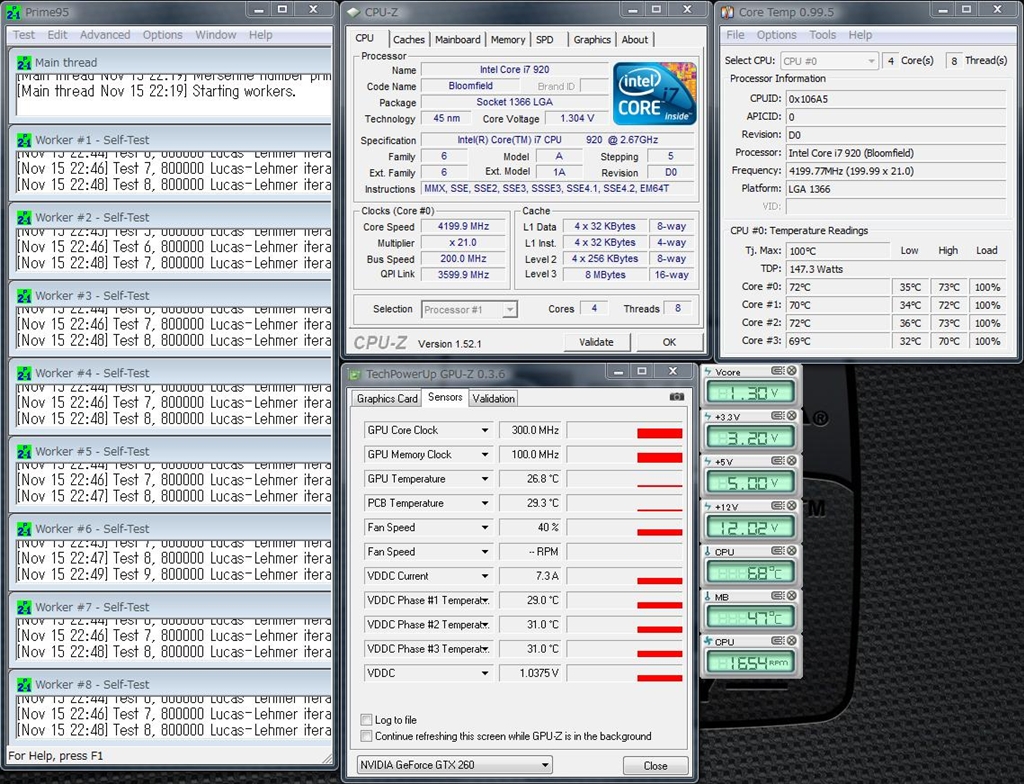Click settings icon on CPU fan RPM gadget

779,641
